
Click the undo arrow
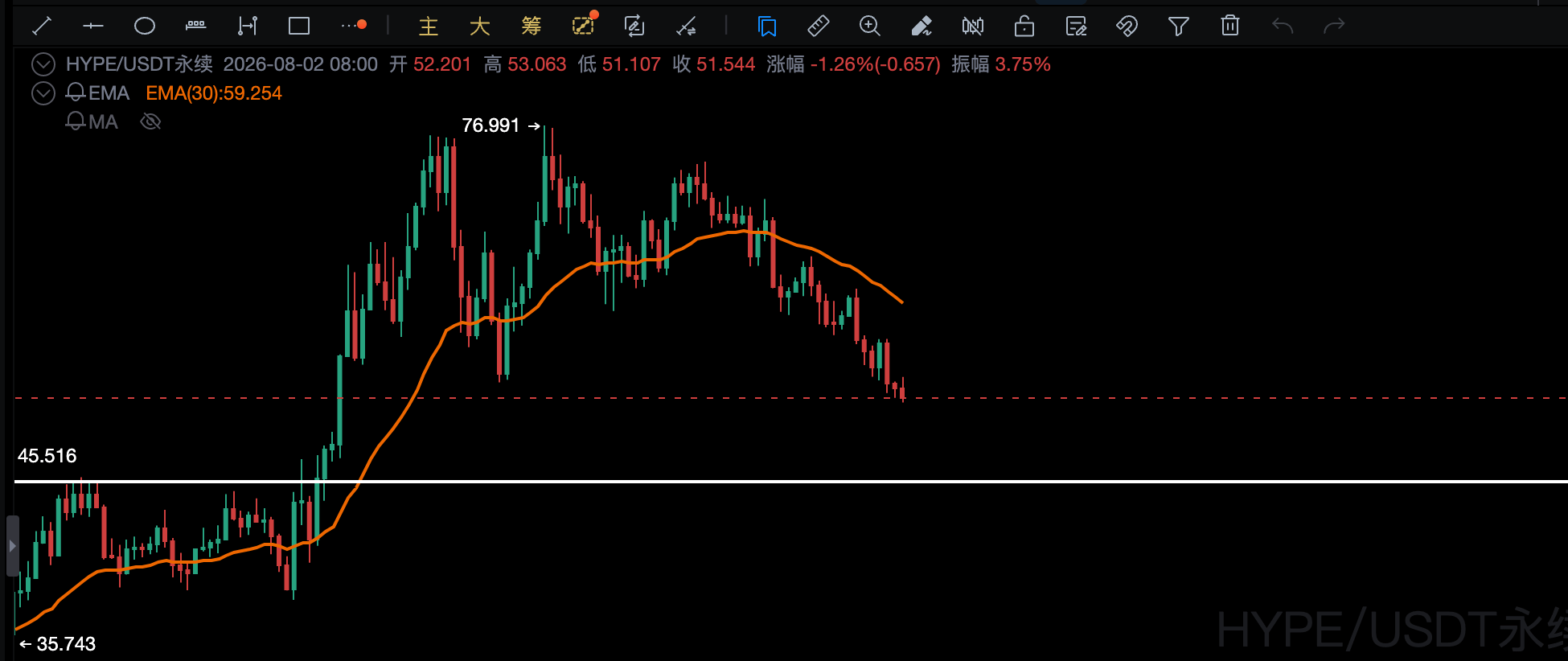[x=1283, y=27]
